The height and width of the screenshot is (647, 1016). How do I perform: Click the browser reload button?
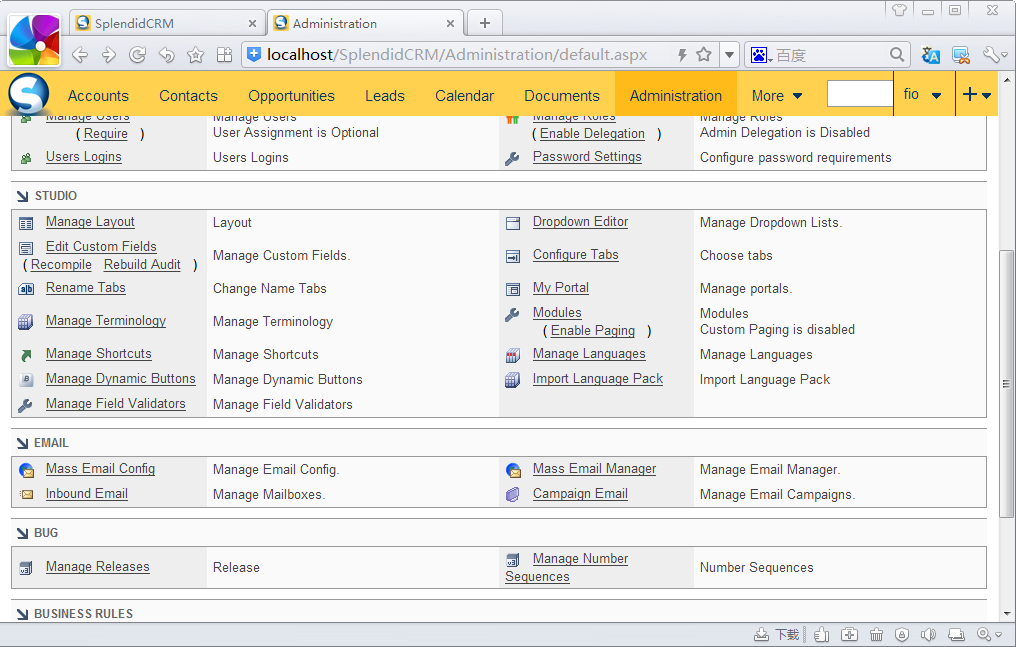point(137,55)
